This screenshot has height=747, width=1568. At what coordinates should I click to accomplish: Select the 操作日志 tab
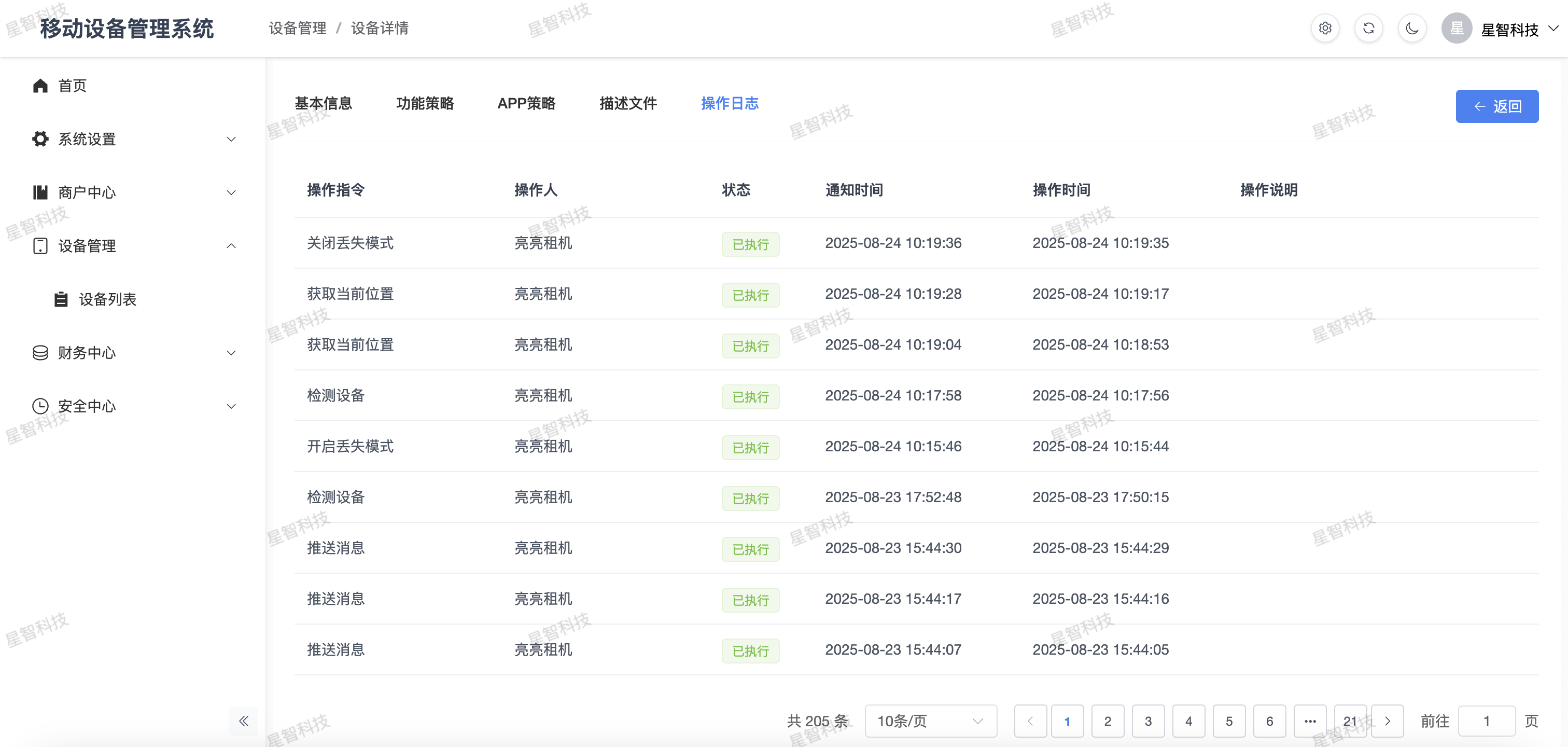[x=730, y=104]
